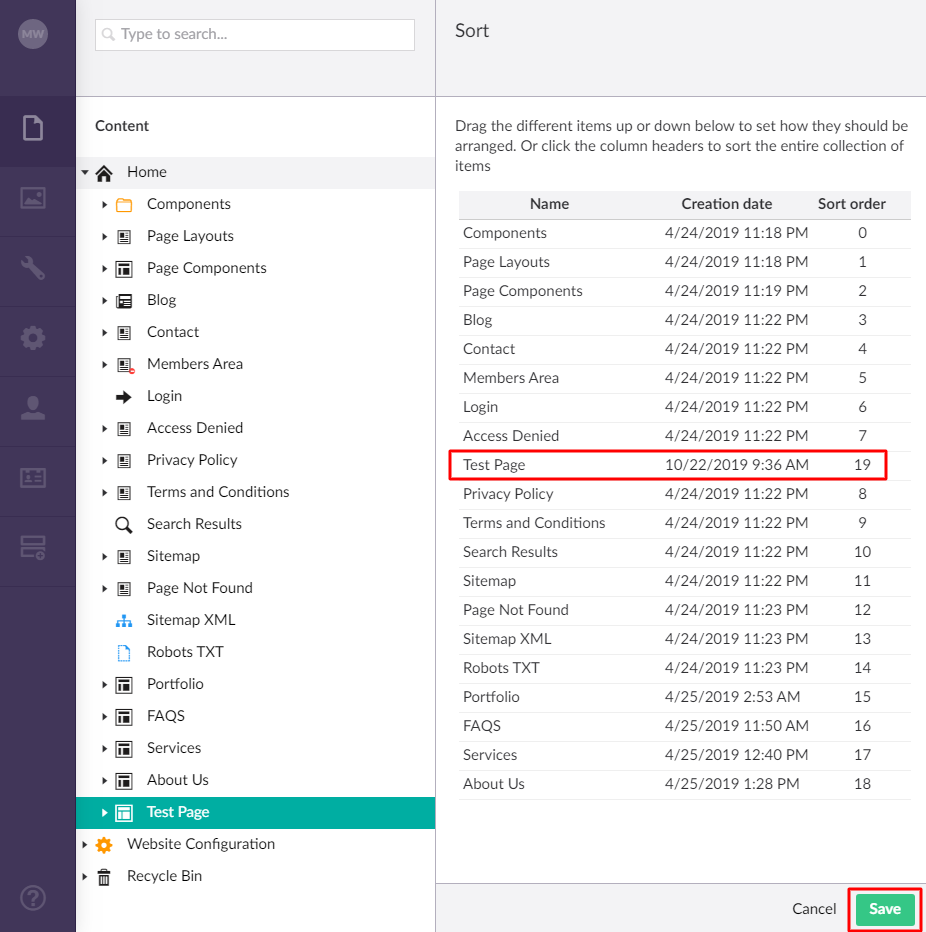
Task: Click the FAQS layout icon
Action: [x=124, y=717]
